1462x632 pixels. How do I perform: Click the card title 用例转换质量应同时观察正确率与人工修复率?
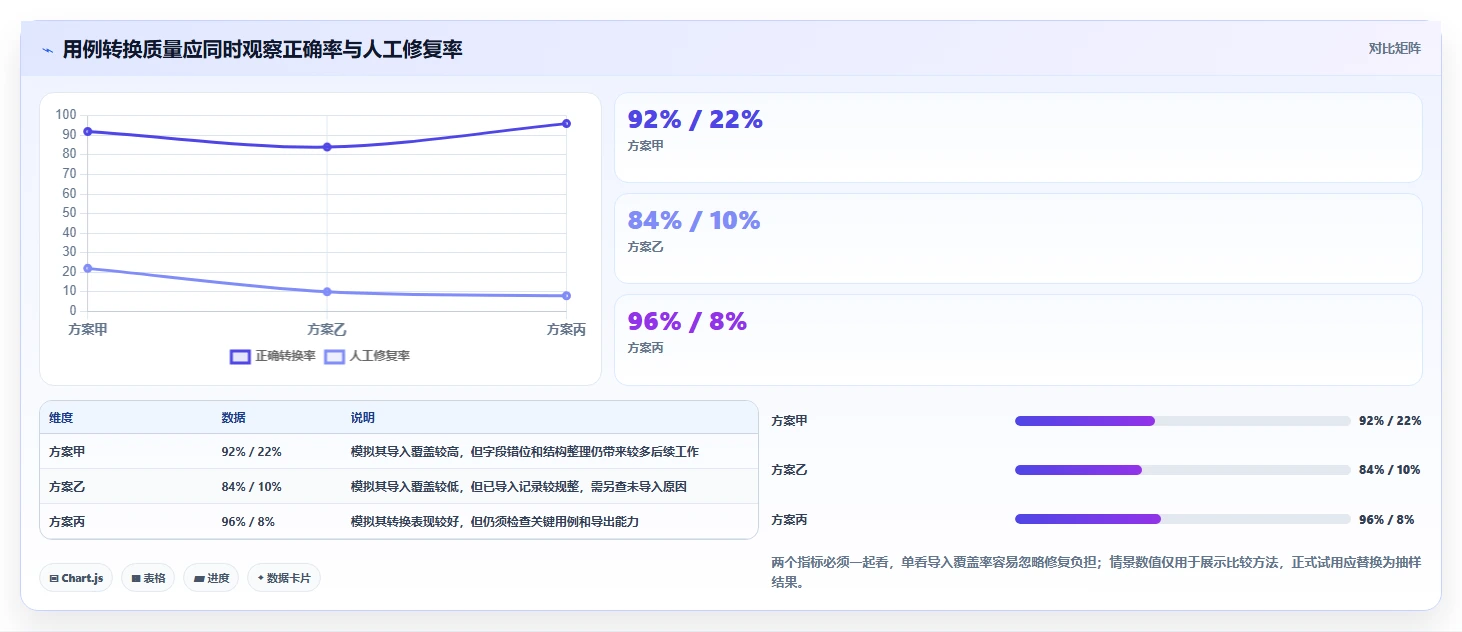pos(263,50)
